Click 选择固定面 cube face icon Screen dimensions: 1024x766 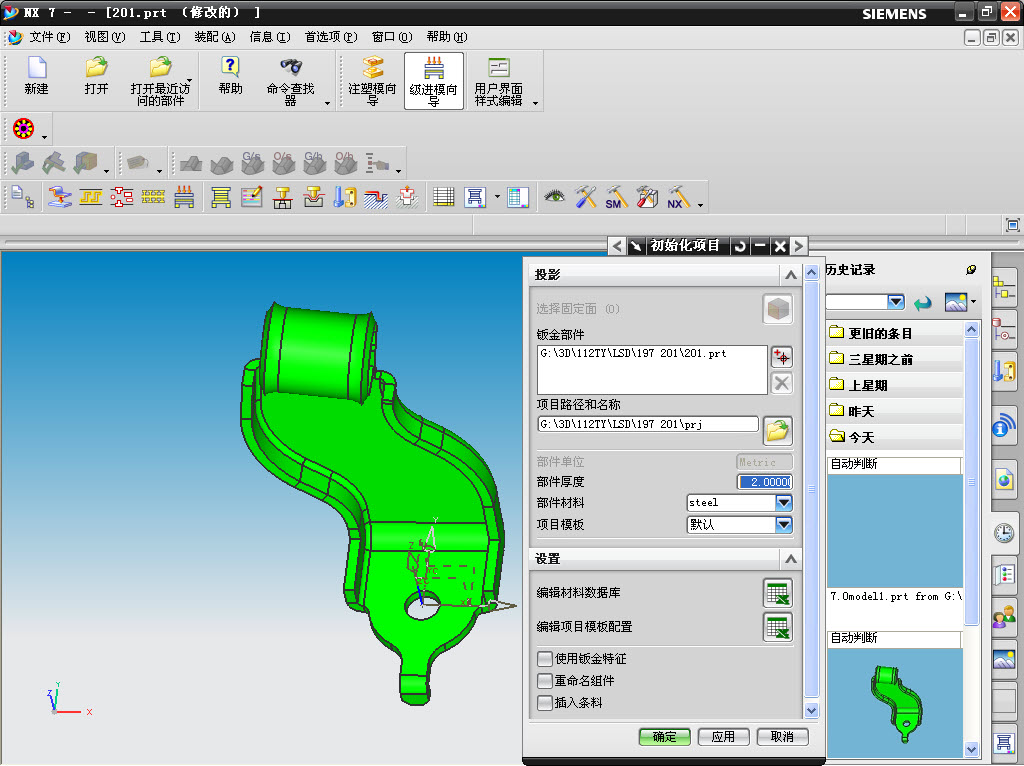(x=778, y=309)
